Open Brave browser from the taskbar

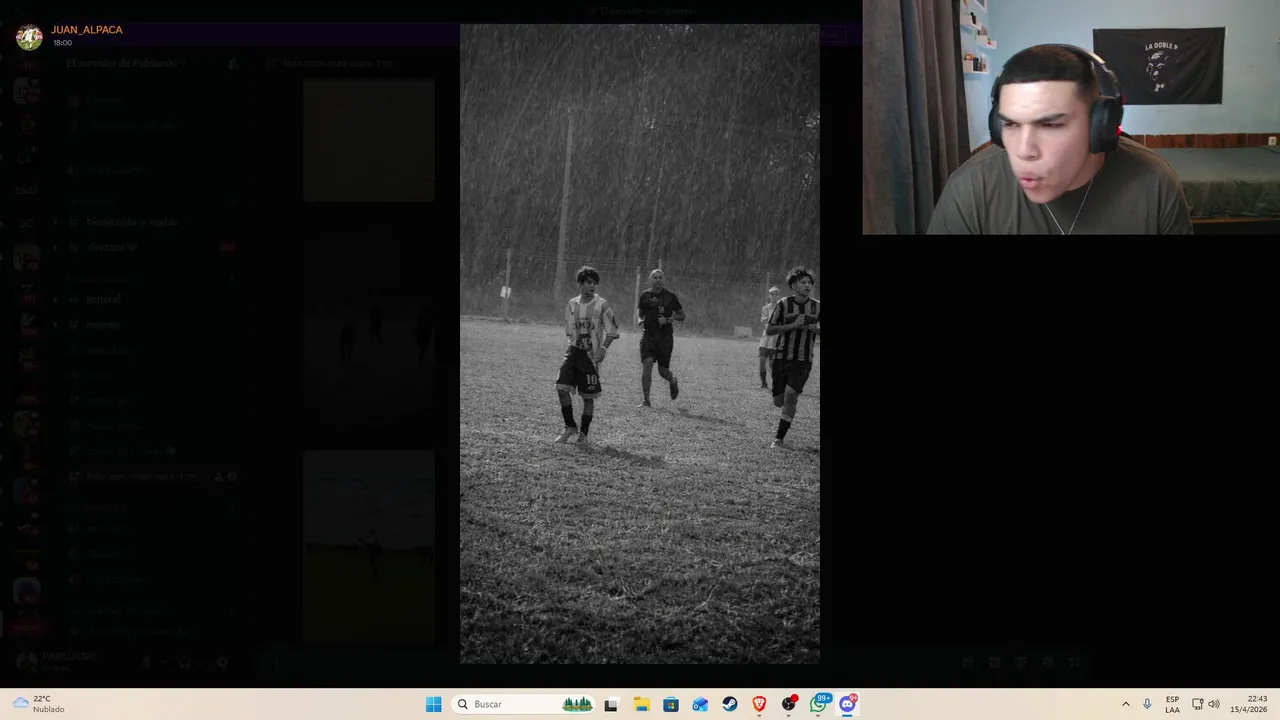coord(759,704)
